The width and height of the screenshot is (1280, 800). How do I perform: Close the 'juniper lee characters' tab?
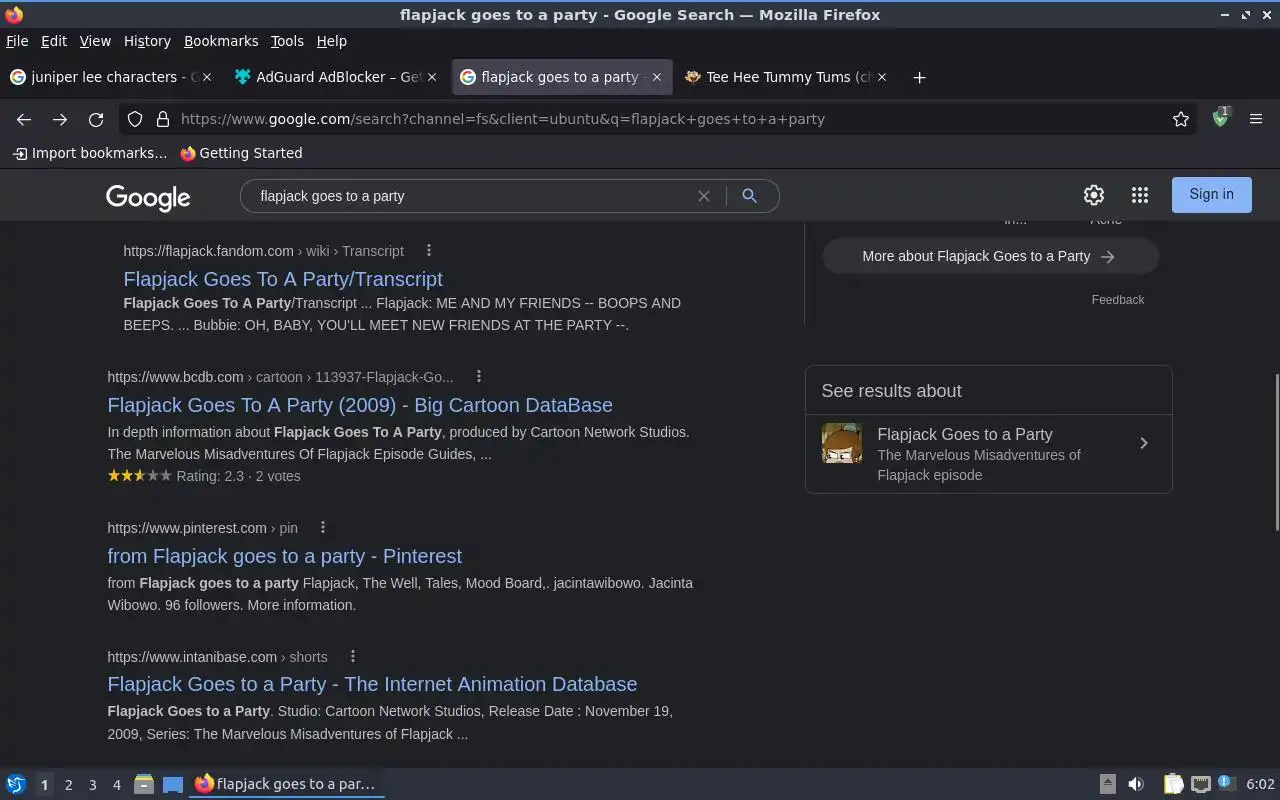pyautogui.click(x=208, y=77)
